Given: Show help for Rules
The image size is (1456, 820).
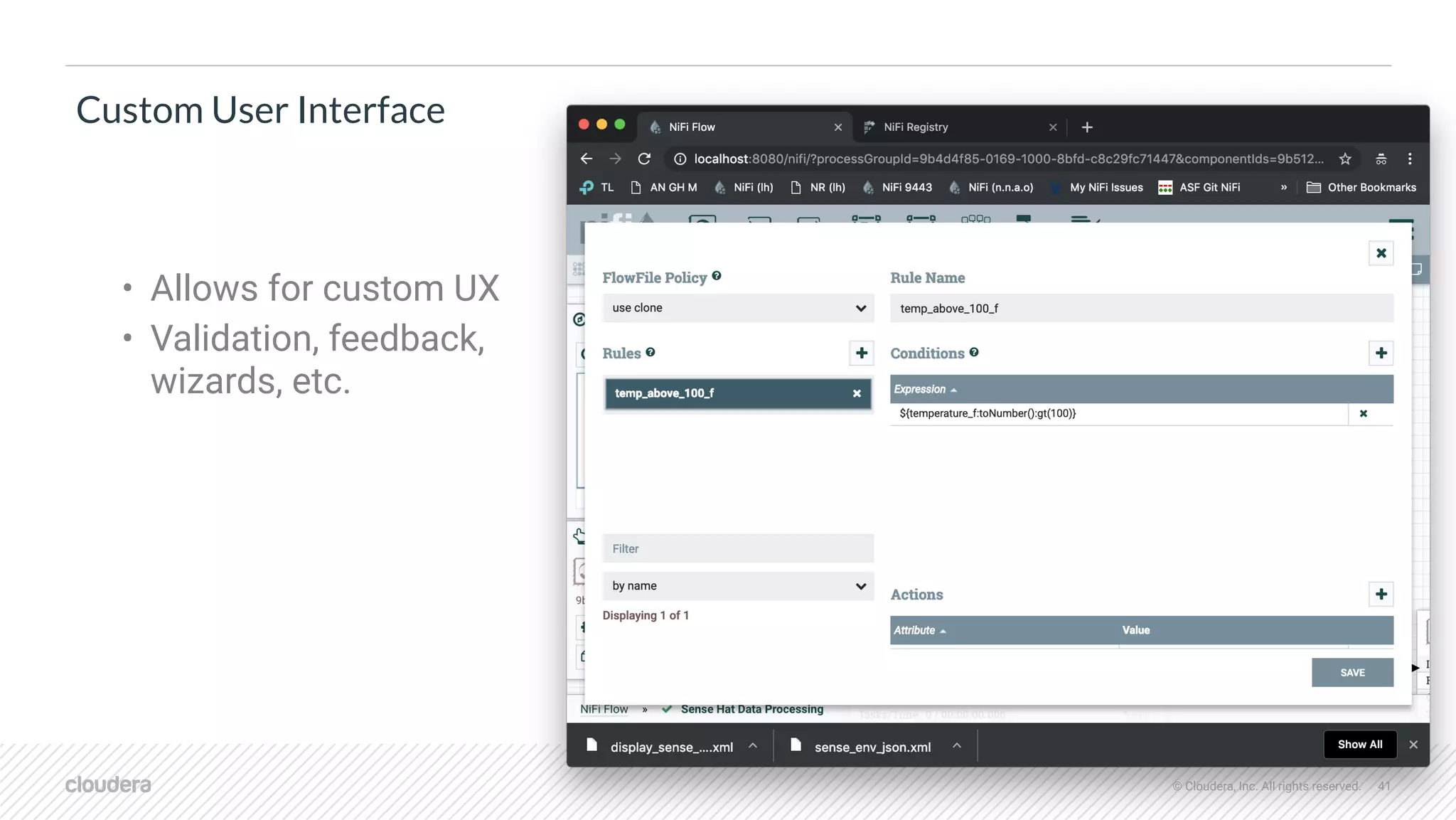Looking at the screenshot, I should (651, 352).
